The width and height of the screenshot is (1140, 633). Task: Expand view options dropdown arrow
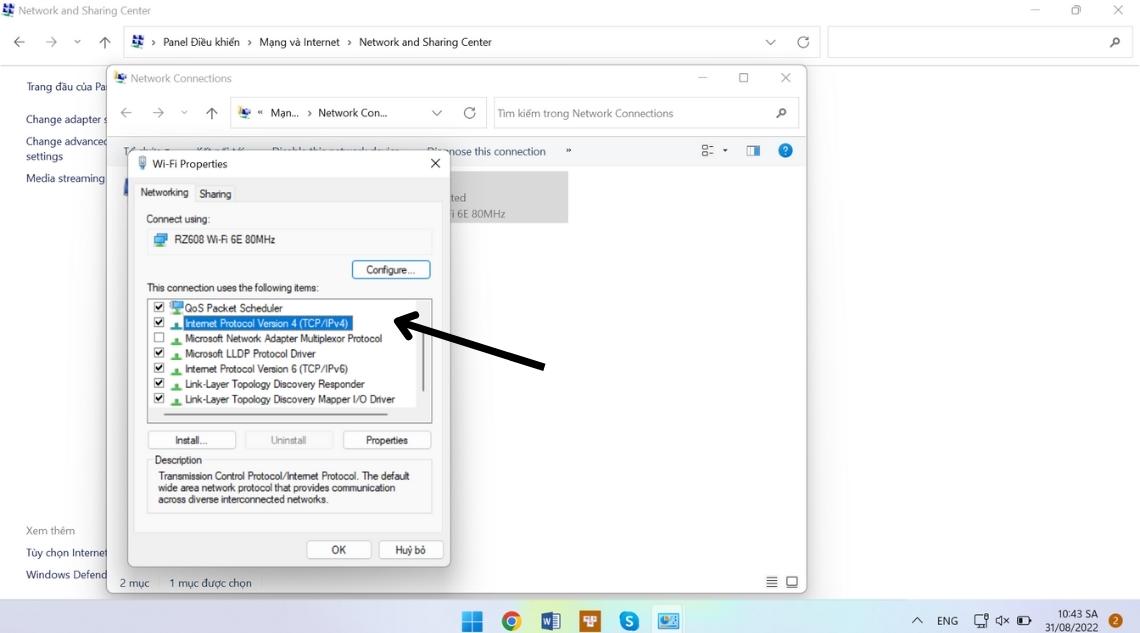(x=725, y=151)
